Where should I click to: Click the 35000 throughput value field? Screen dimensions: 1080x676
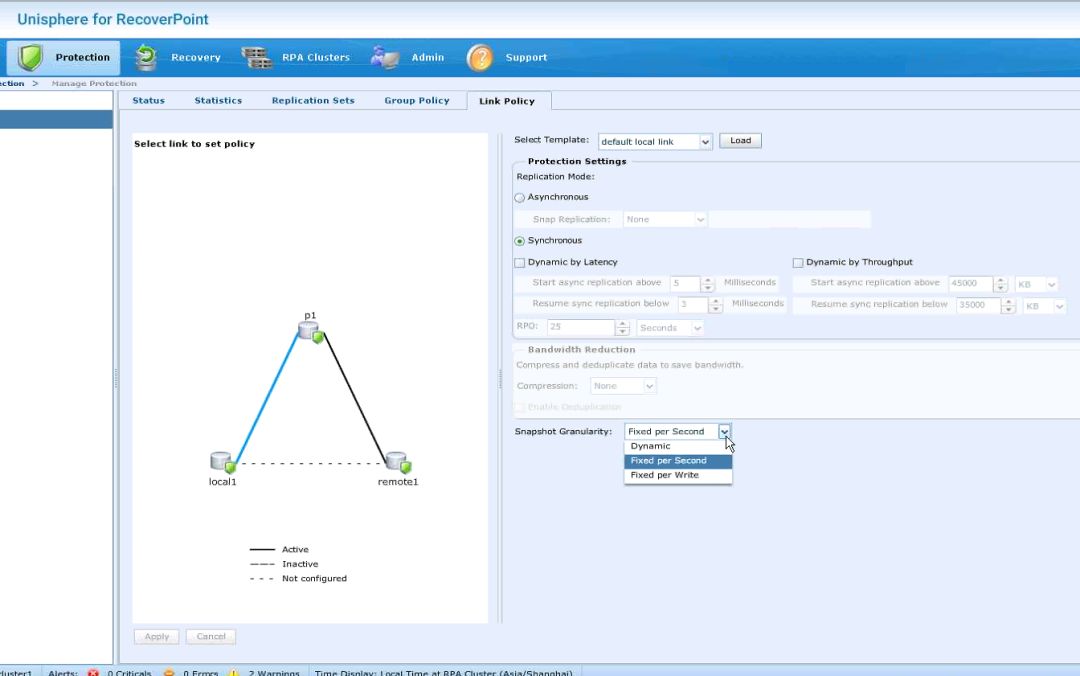[978, 305]
